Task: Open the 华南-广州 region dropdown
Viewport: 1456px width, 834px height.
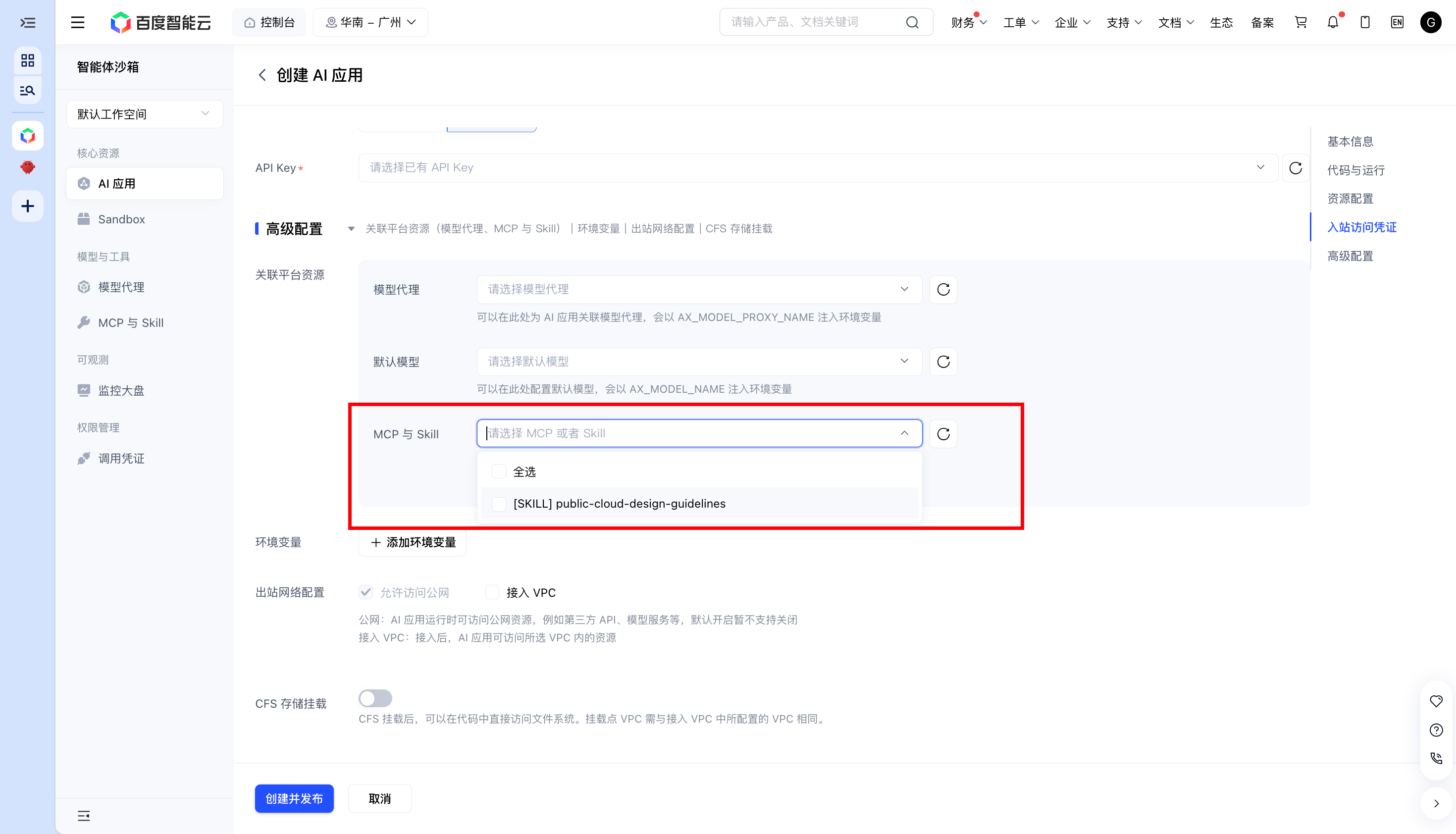Action: tap(370, 22)
